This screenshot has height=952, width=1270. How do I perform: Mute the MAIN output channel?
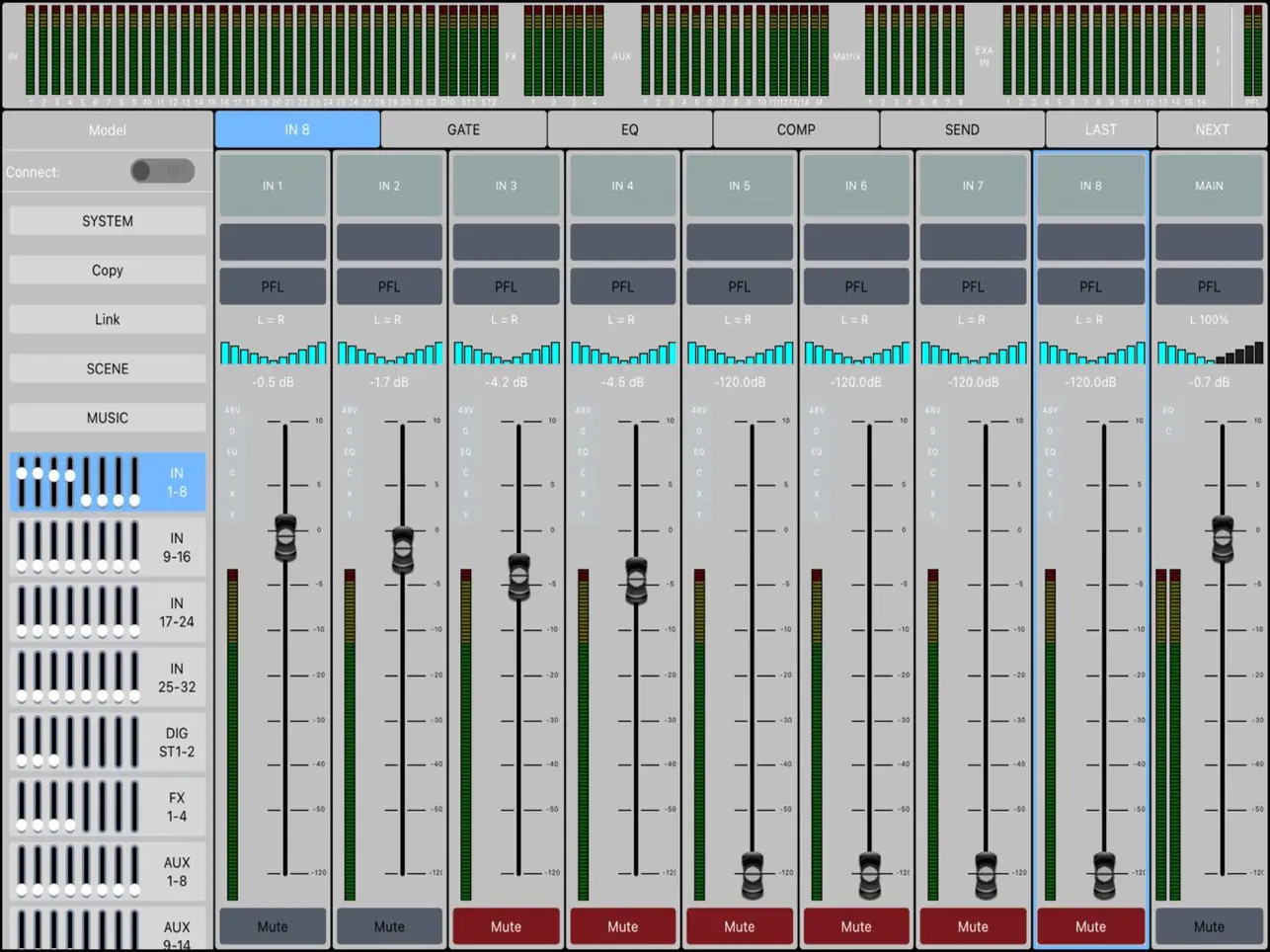click(x=1209, y=926)
